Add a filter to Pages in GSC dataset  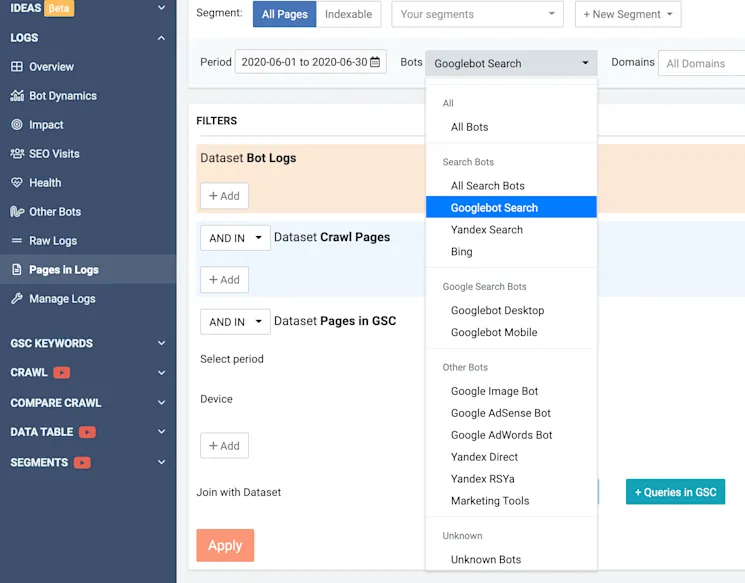(224, 446)
